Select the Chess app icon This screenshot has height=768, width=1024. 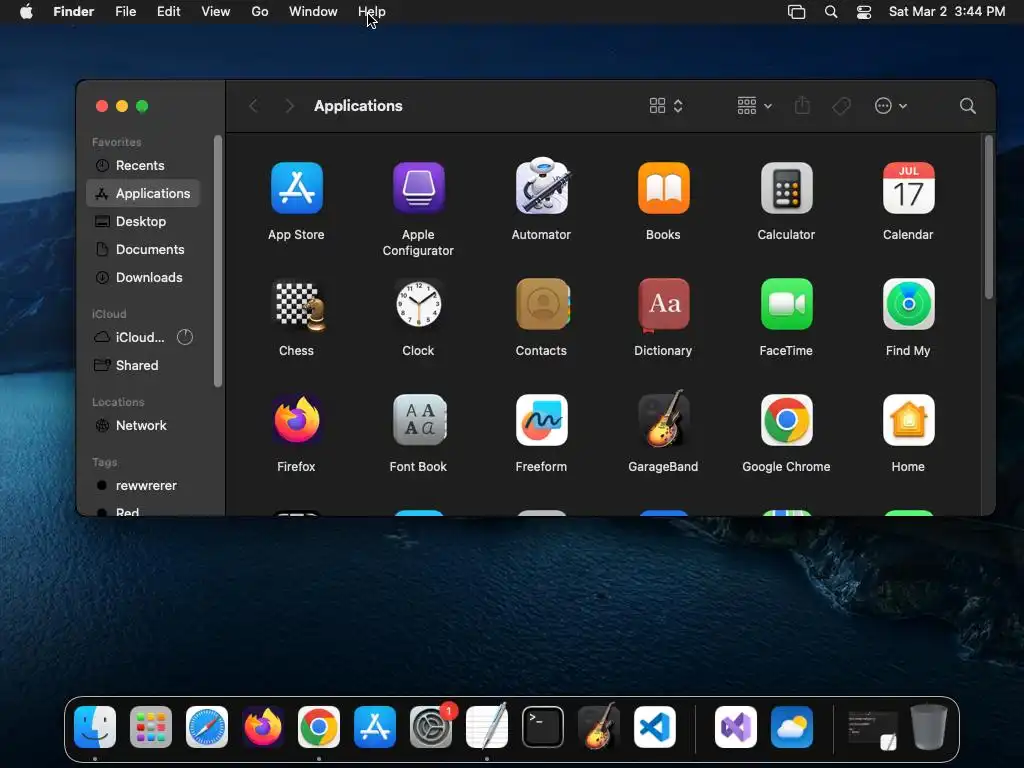[x=298, y=305]
